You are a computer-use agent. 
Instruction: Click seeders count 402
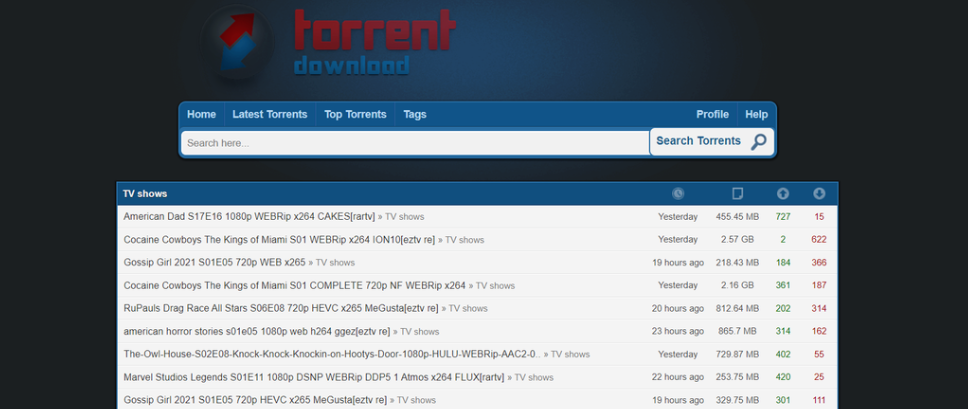[783, 355]
